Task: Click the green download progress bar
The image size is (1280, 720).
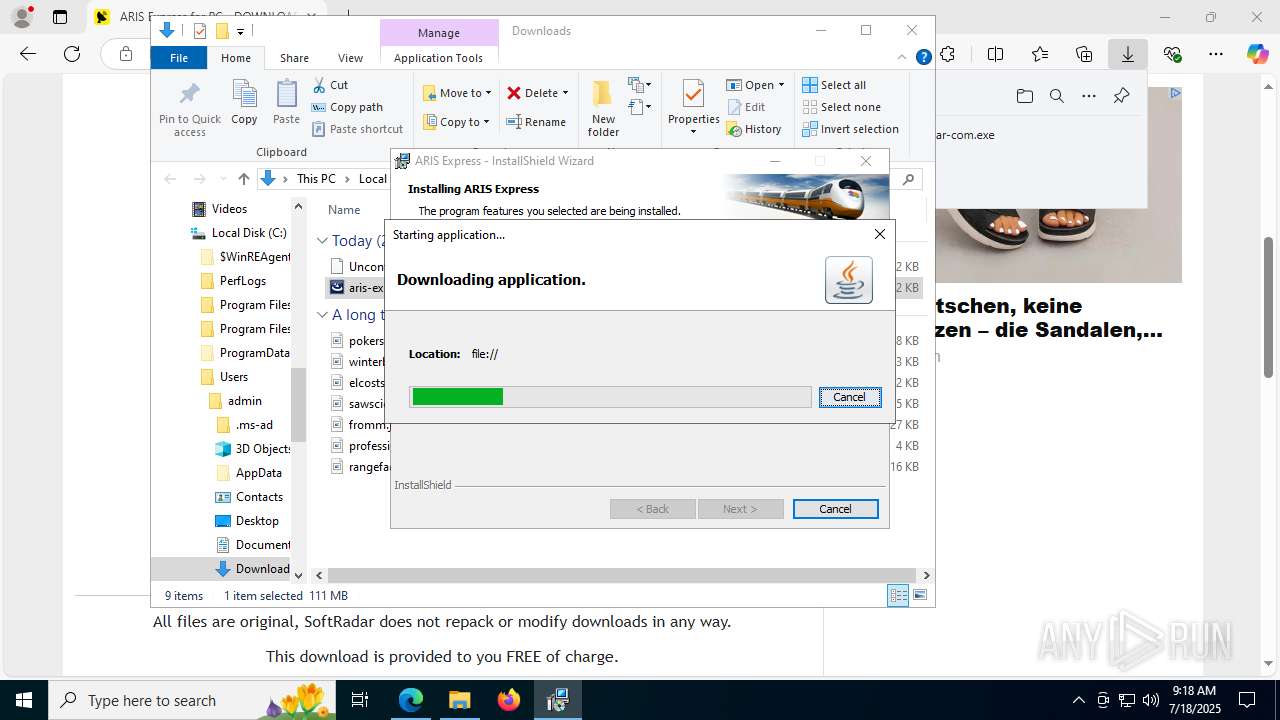Action: [x=457, y=397]
